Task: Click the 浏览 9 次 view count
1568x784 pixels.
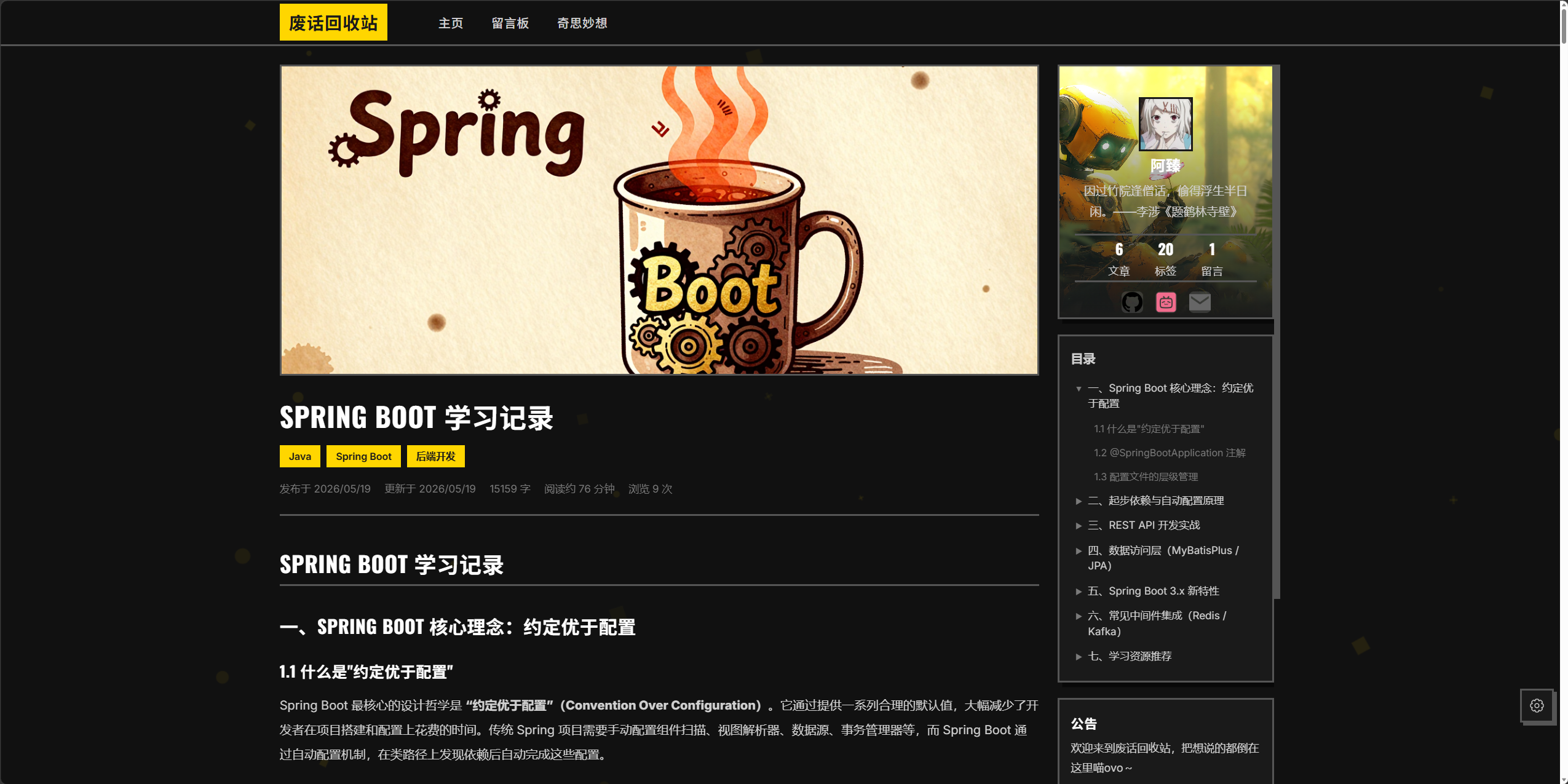Action: pyautogui.click(x=650, y=489)
